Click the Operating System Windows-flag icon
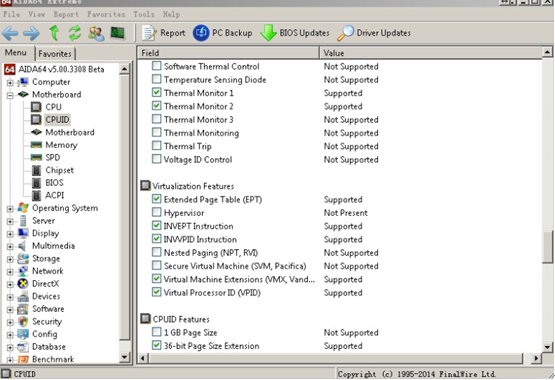 23,208
